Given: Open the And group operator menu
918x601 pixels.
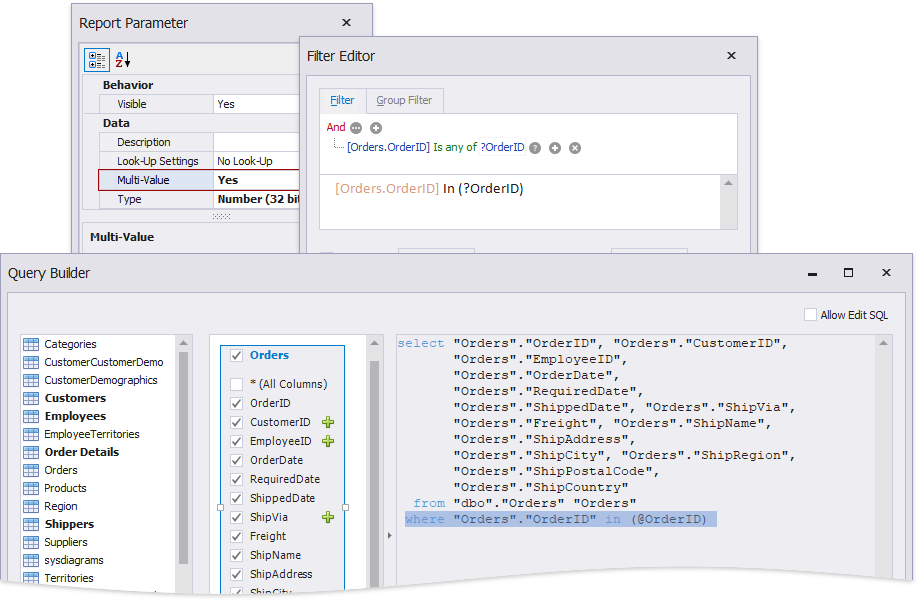Looking at the screenshot, I should point(335,128).
